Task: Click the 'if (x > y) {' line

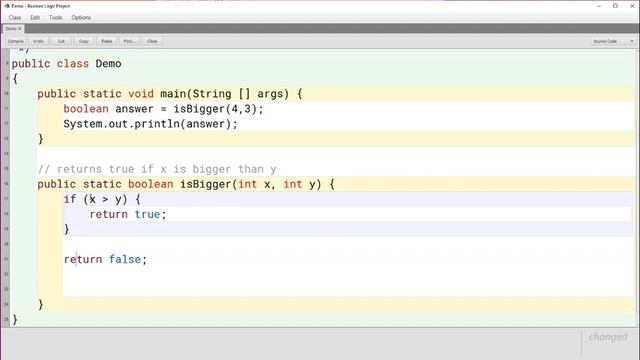Action: [x=102, y=199]
